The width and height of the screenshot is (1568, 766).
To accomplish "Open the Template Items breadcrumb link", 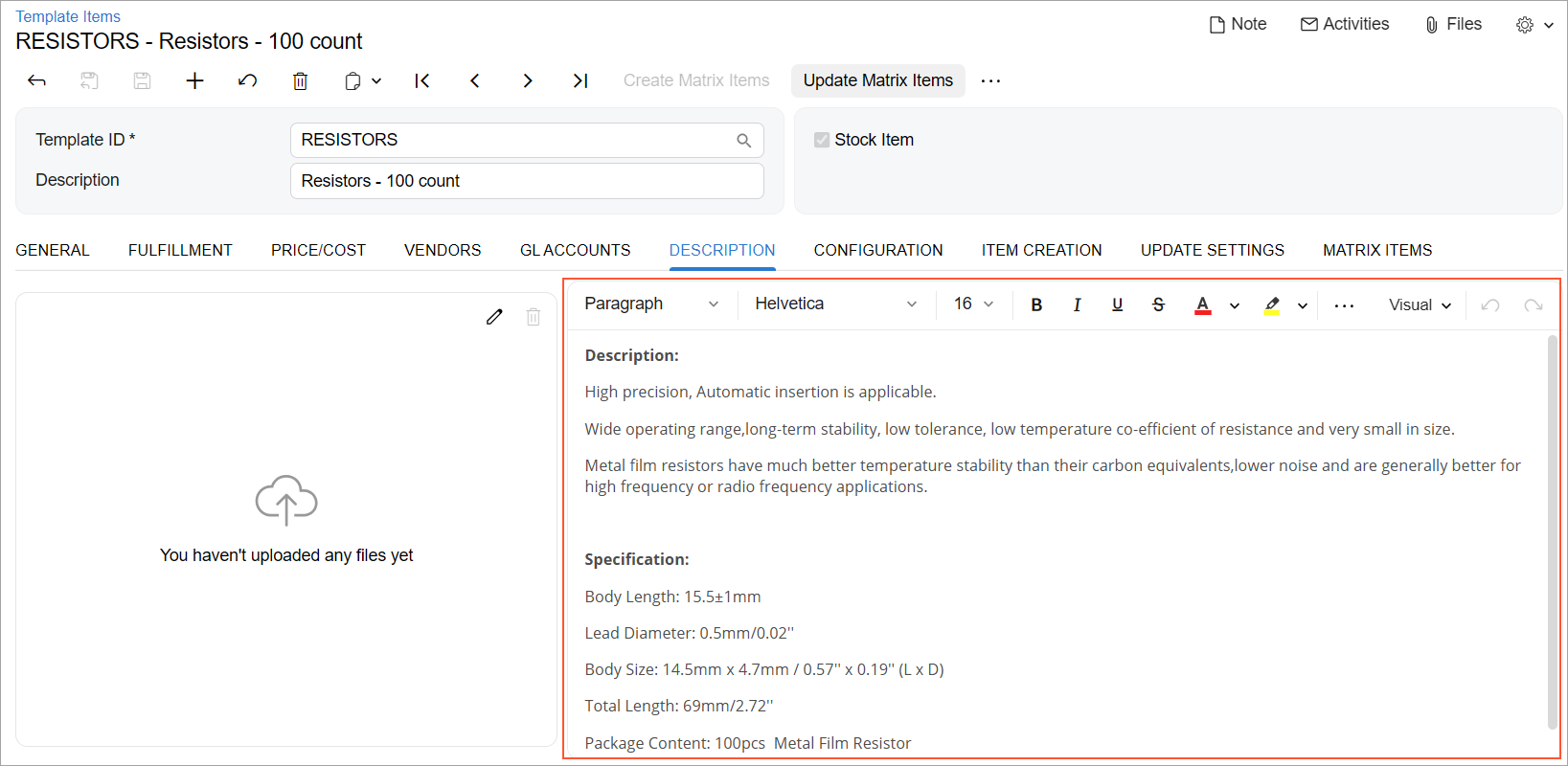I will pos(68,16).
